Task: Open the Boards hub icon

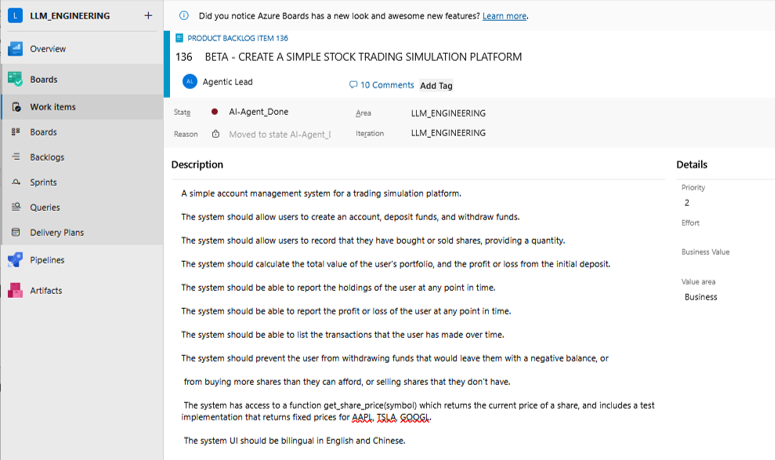Action: [15, 79]
